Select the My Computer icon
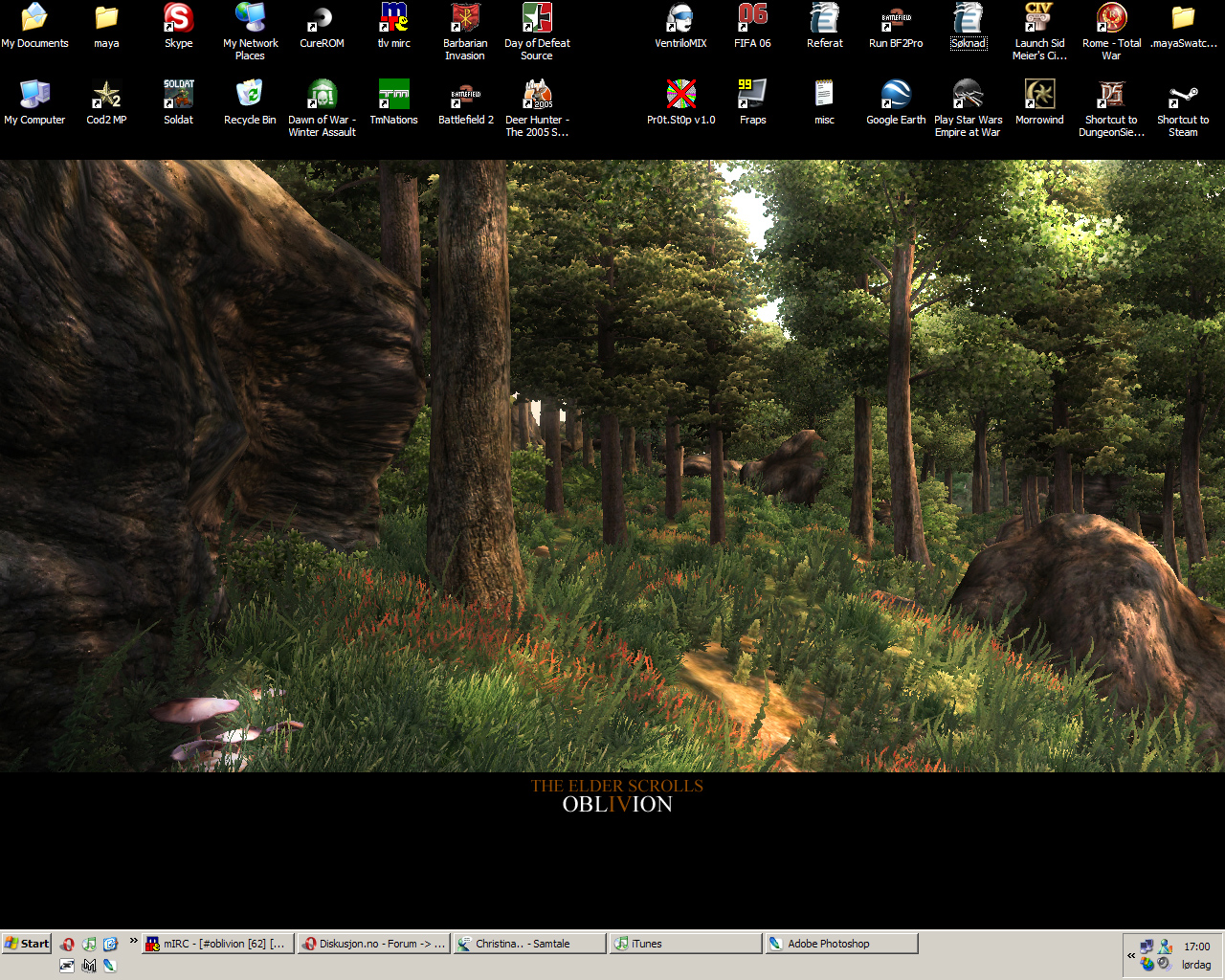 (x=34, y=102)
